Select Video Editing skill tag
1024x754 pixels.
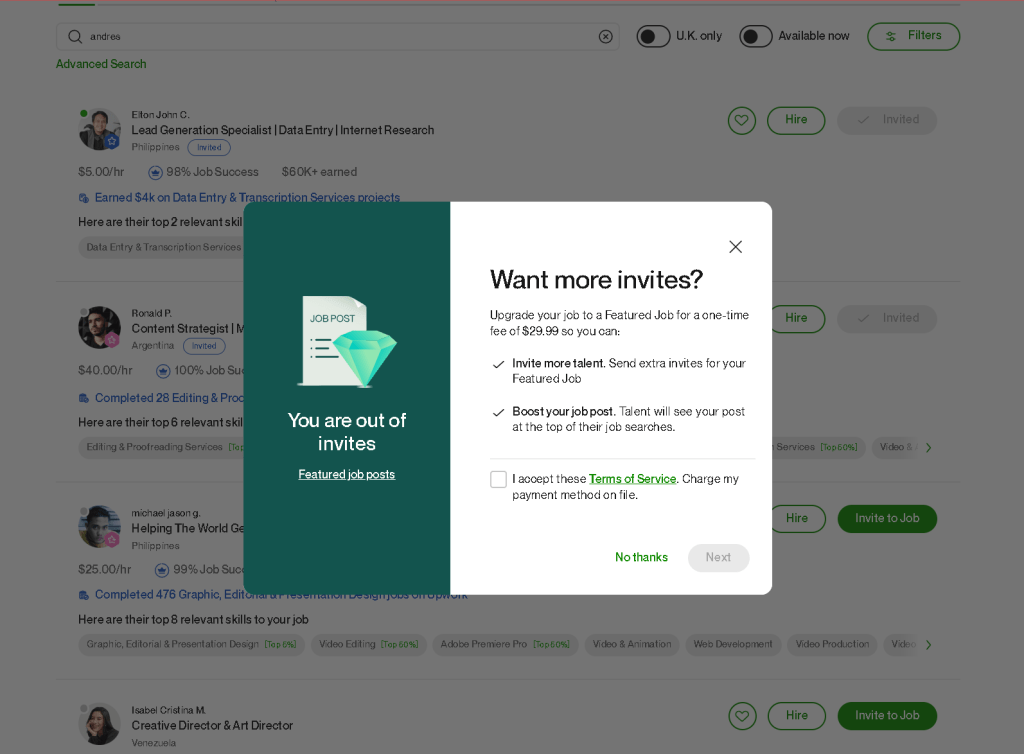click(x=369, y=644)
